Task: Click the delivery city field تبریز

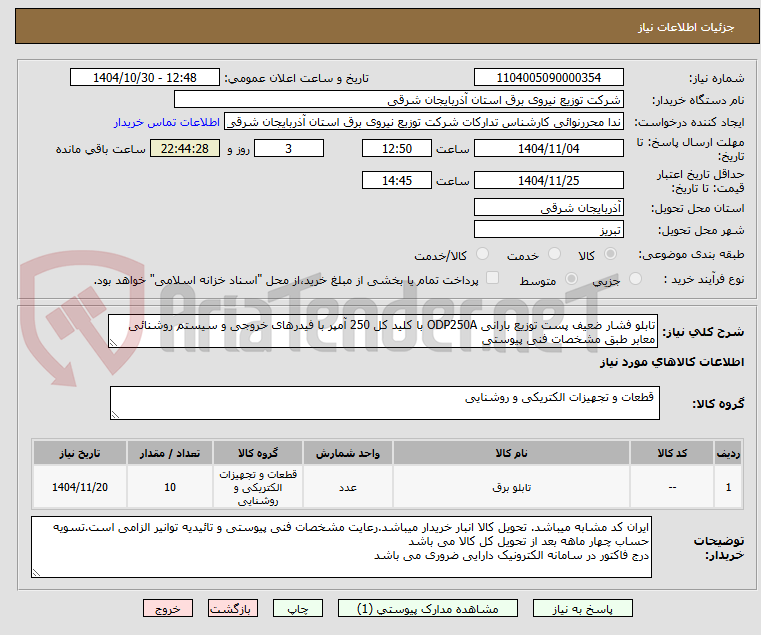Action: tap(548, 230)
